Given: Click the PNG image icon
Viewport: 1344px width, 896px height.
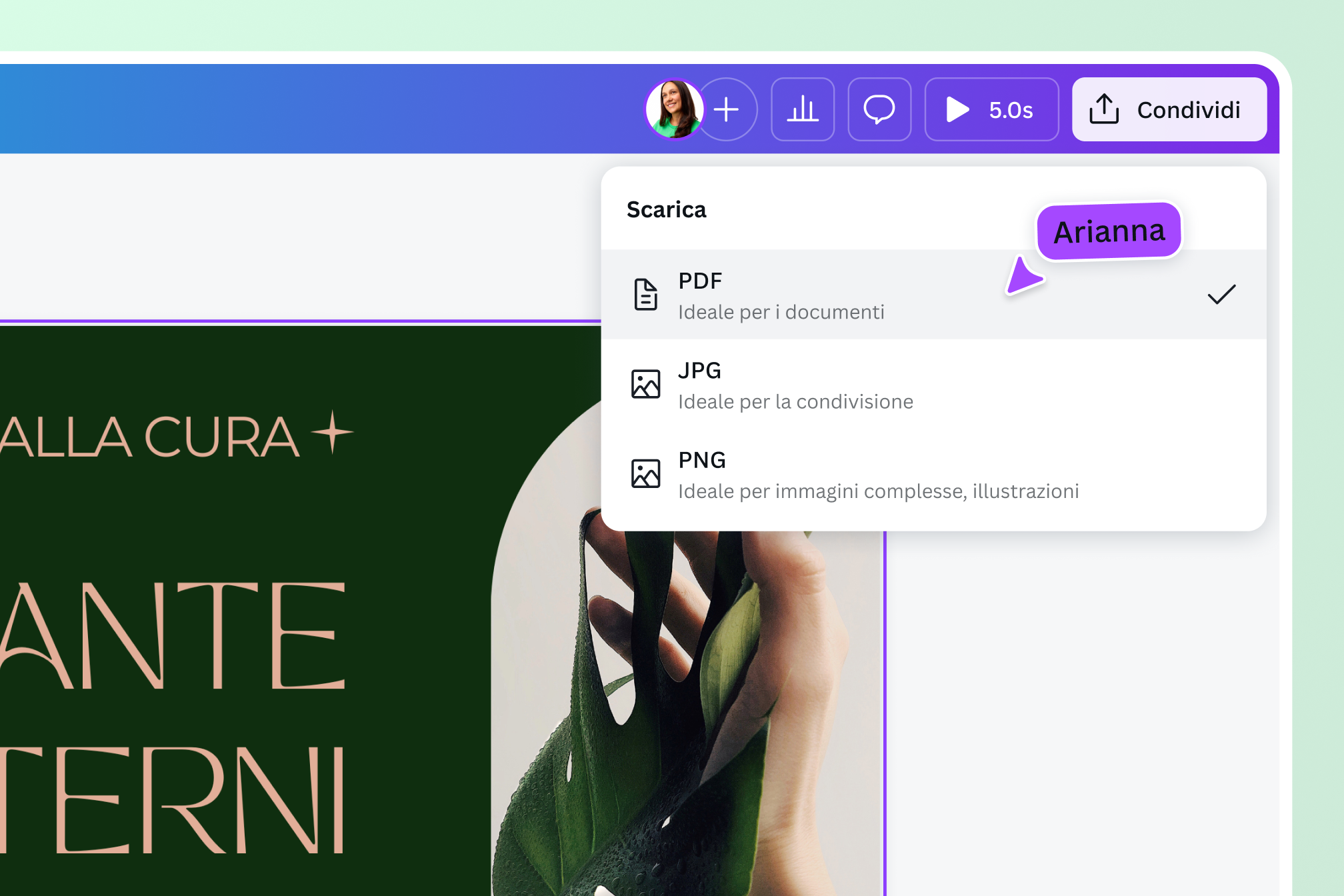Looking at the screenshot, I should tap(645, 473).
